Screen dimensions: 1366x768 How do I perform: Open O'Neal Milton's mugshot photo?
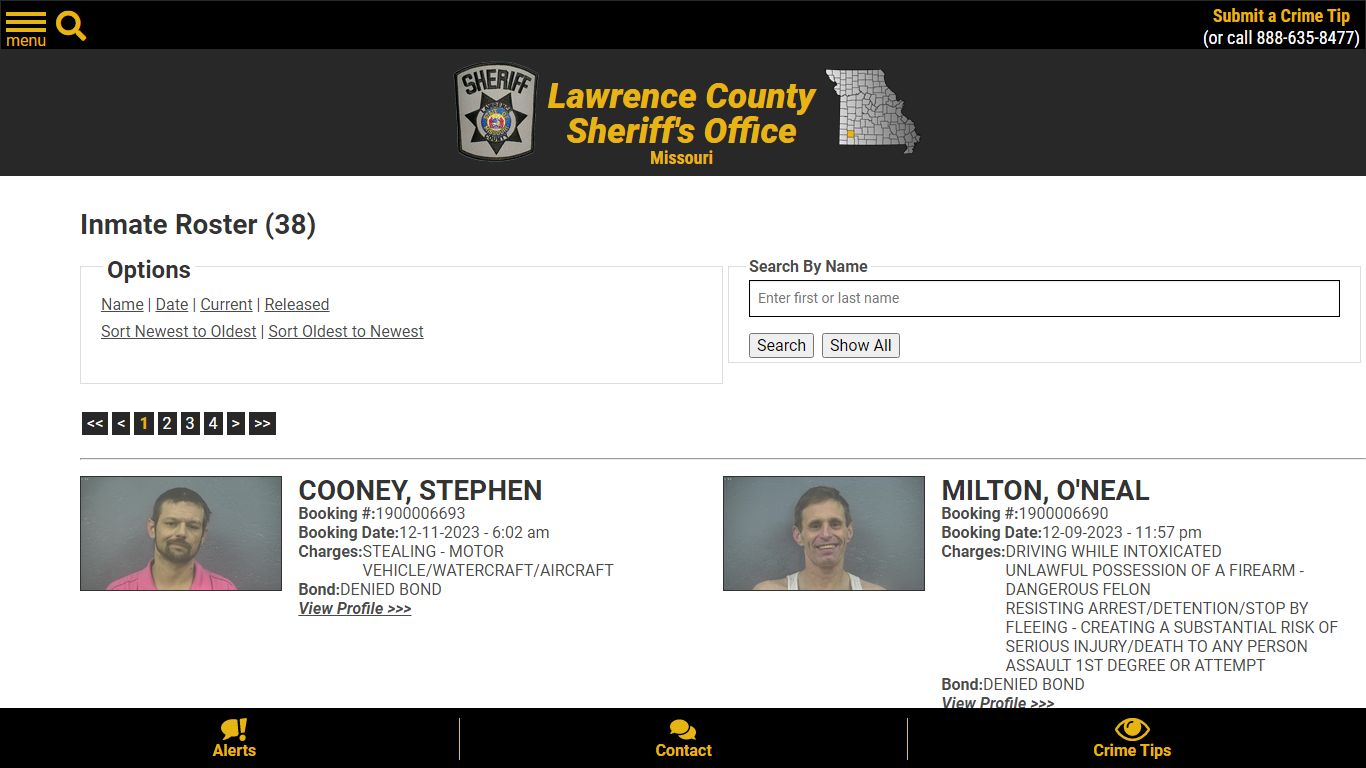pyautogui.click(x=824, y=533)
